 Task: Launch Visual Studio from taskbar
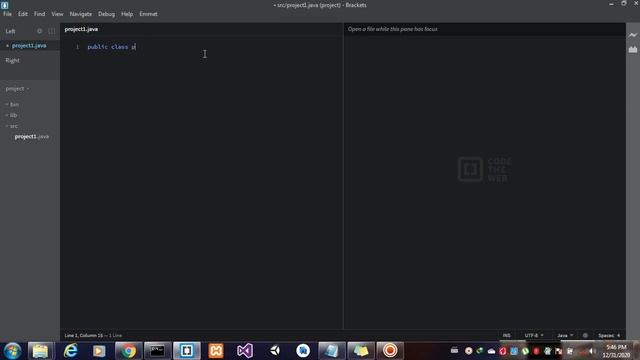(245, 351)
